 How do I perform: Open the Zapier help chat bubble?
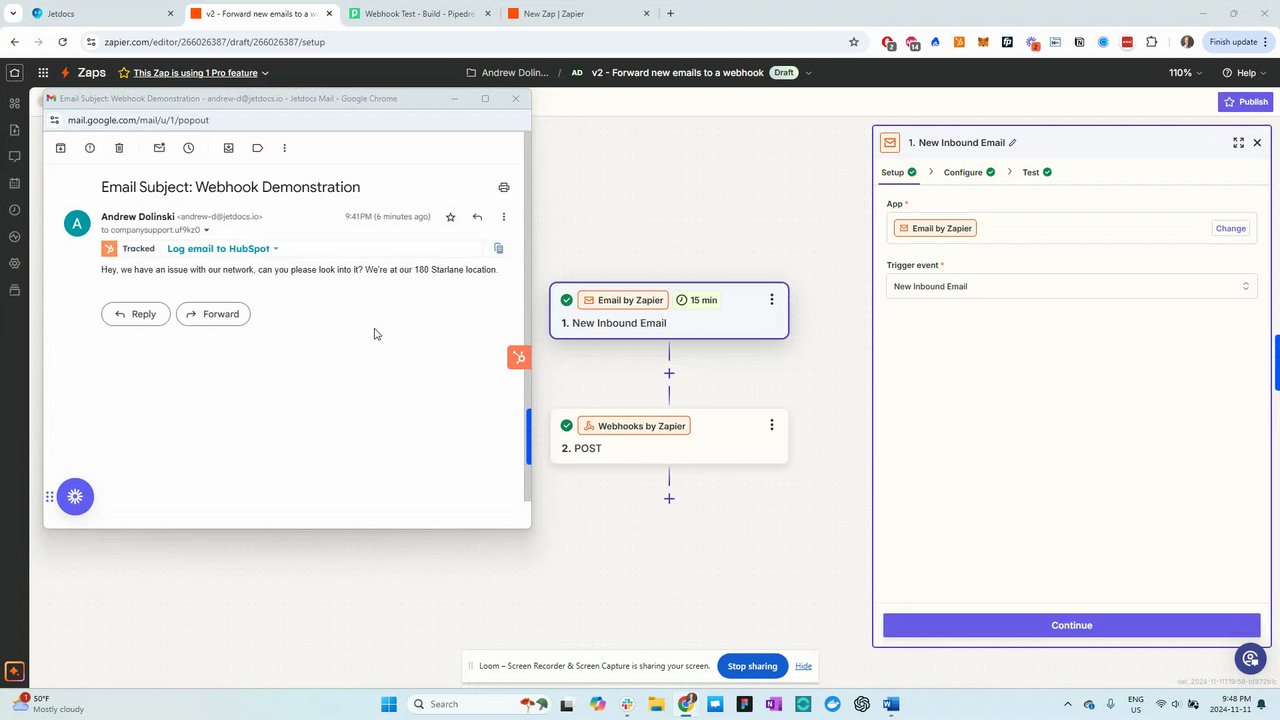point(1249,658)
